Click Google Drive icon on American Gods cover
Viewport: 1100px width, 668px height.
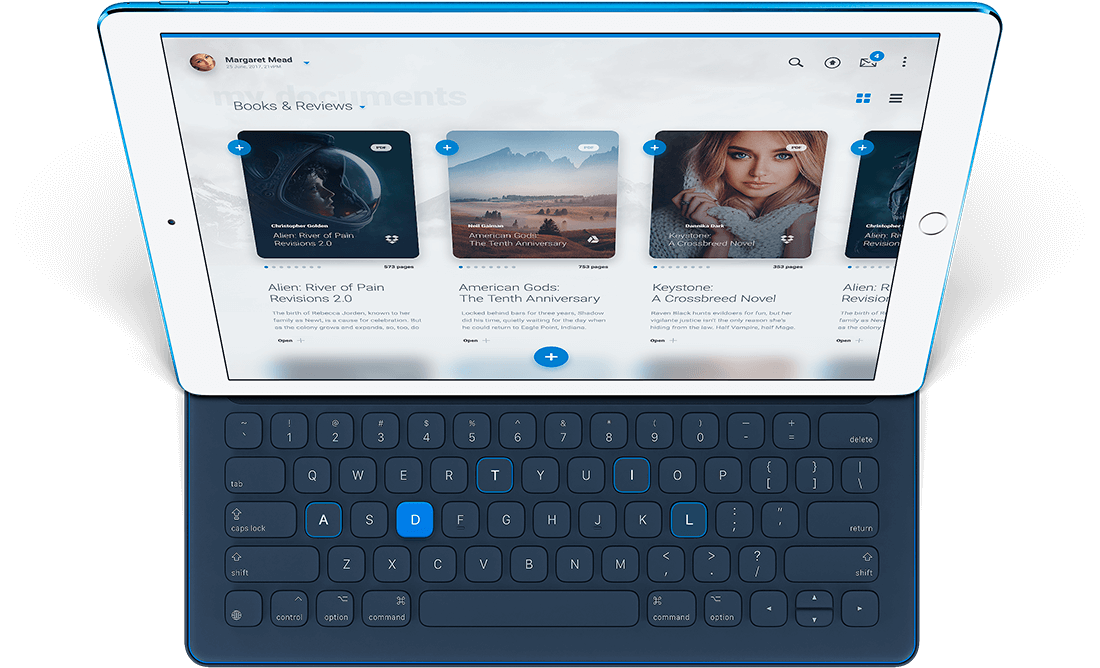coord(592,241)
